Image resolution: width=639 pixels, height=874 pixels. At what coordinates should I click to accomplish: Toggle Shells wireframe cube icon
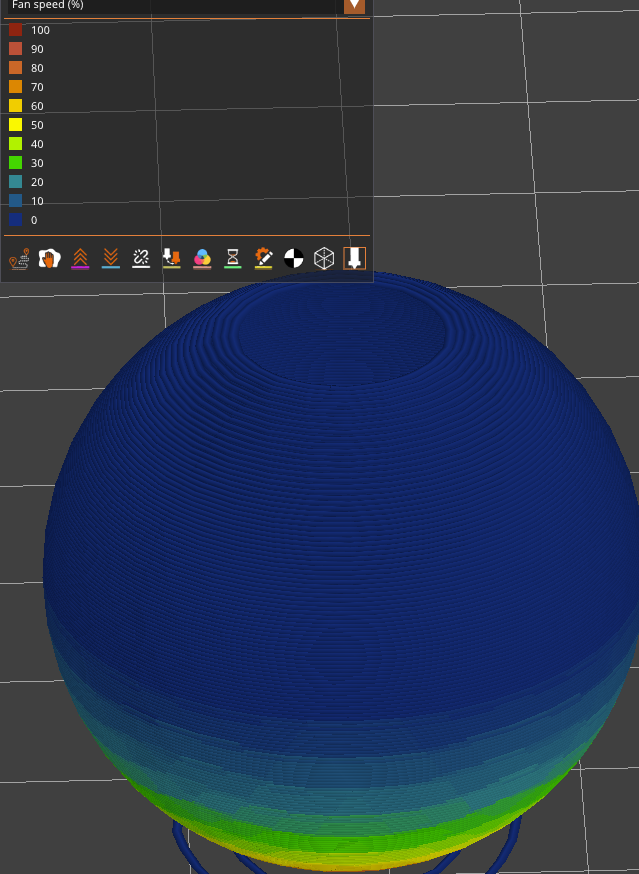click(324, 259)
